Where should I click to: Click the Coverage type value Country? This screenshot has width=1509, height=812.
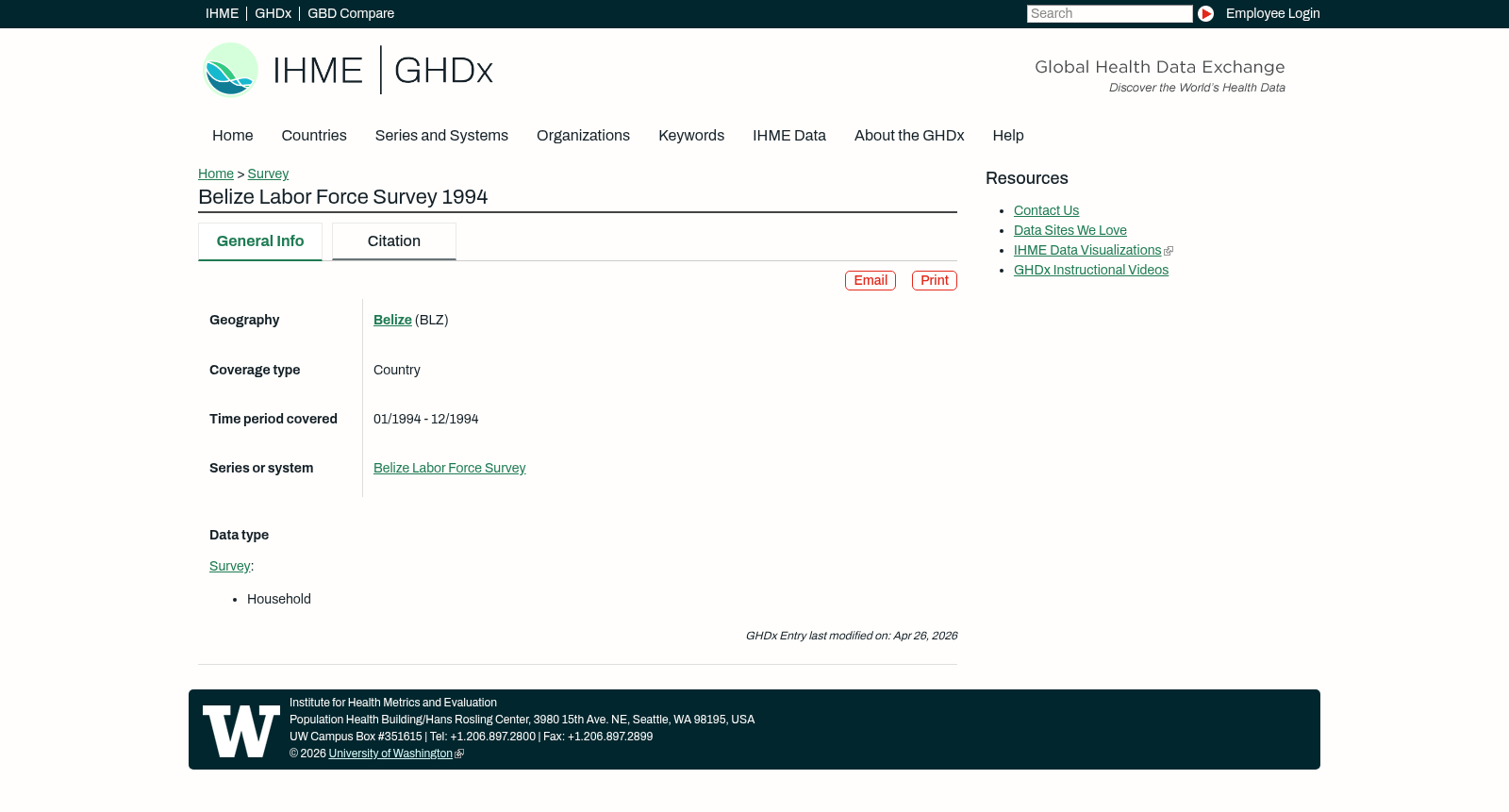pyautogui.click(x=397, y=371)
